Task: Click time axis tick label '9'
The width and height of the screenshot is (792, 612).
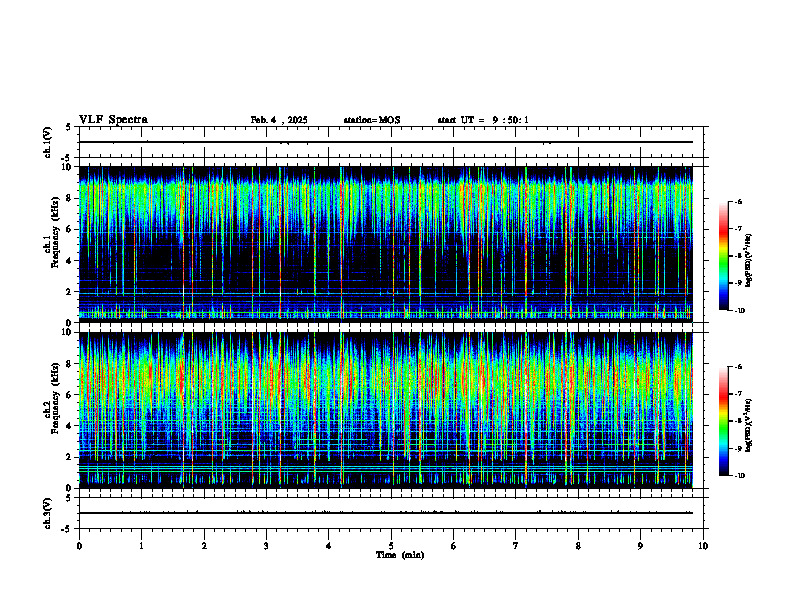Action: pos(640,546)
